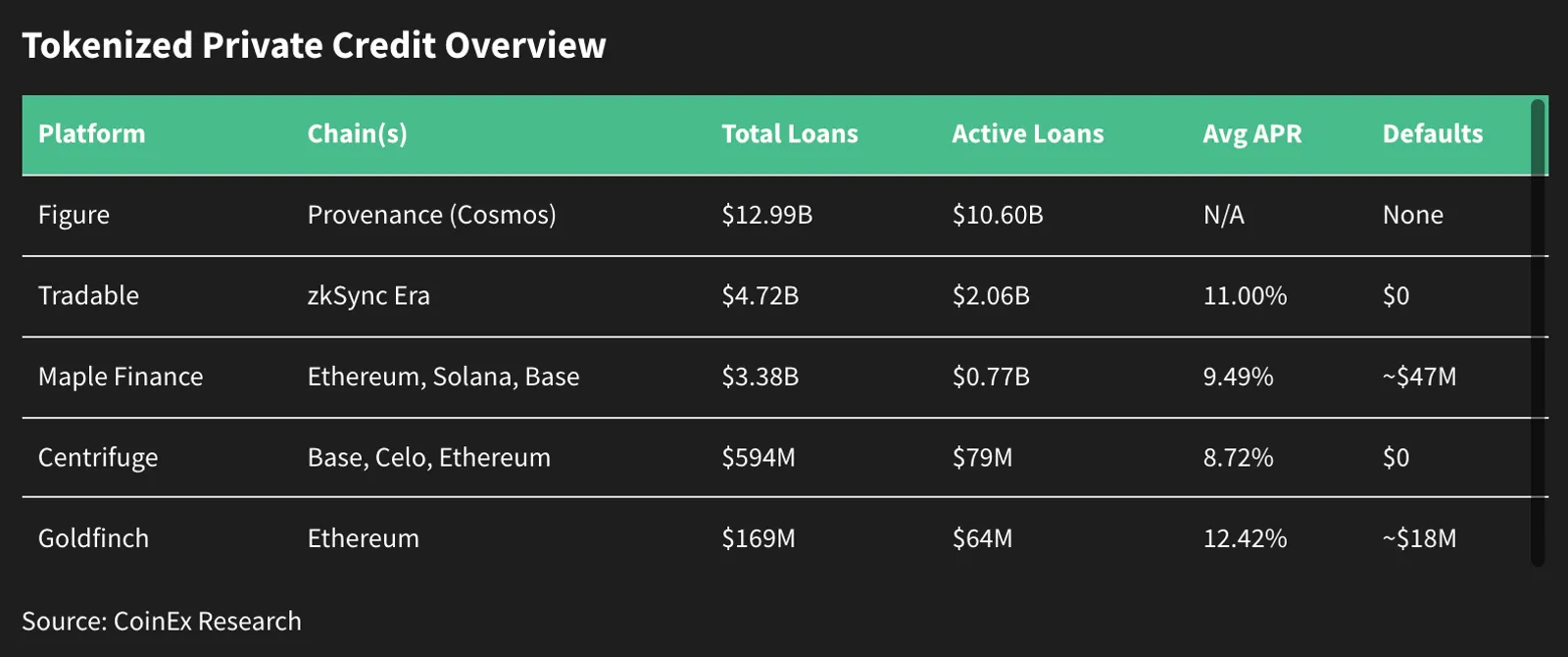Screen dimensions: 1568x657
Task: Click the $12.99B total loans value
Action: (767, 216)
